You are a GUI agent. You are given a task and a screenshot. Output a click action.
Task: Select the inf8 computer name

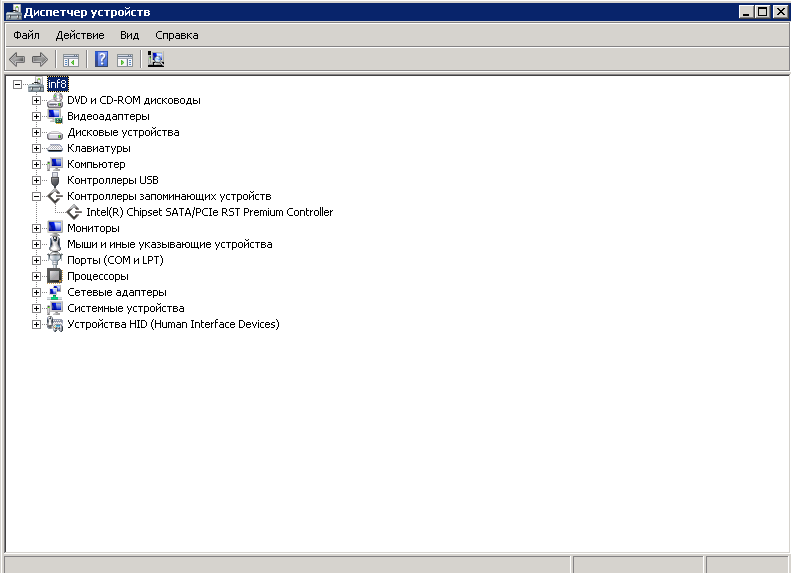(57, 84)
